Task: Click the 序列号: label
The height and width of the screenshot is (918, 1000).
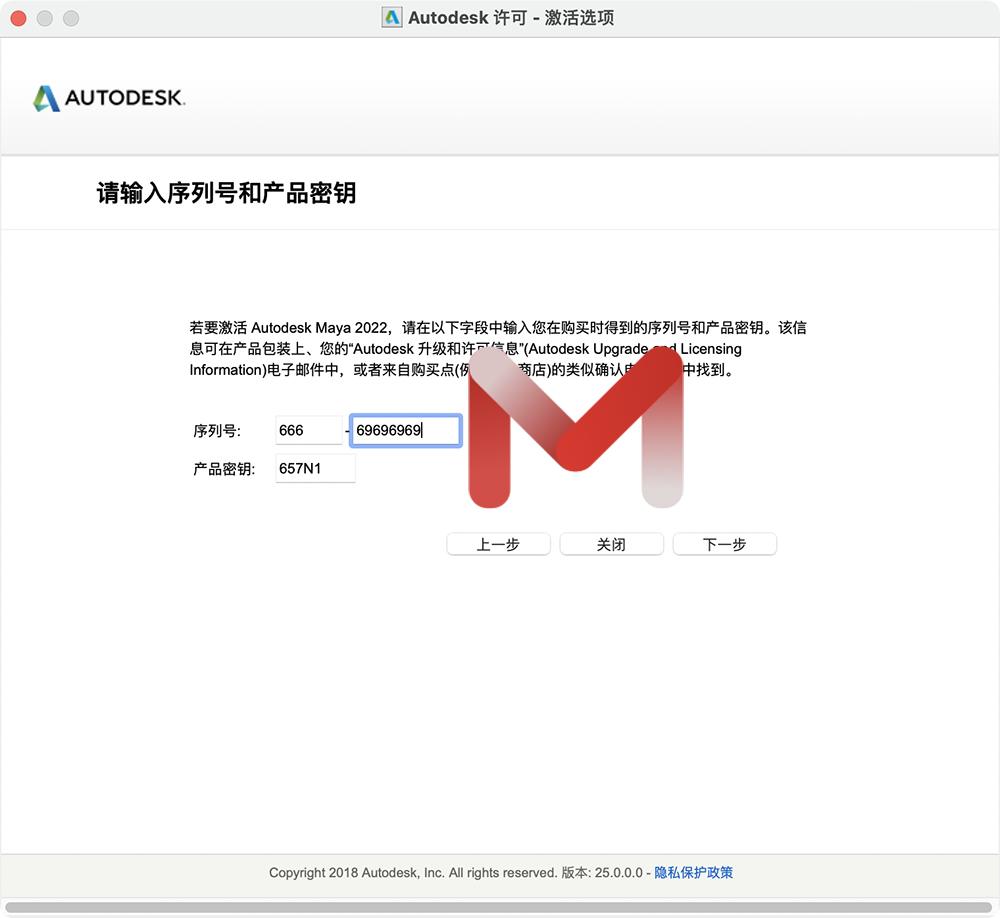Action: (x=217, y=431)
